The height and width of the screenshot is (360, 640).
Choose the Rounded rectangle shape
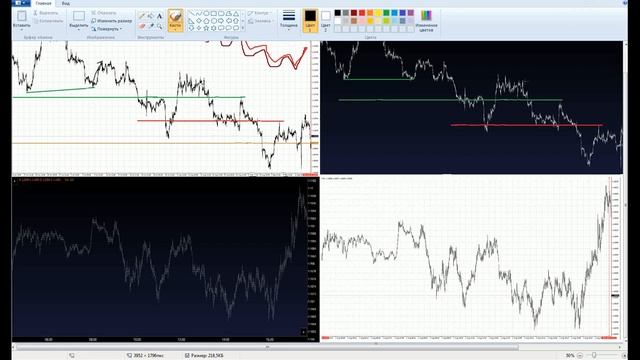coord(221,13)
